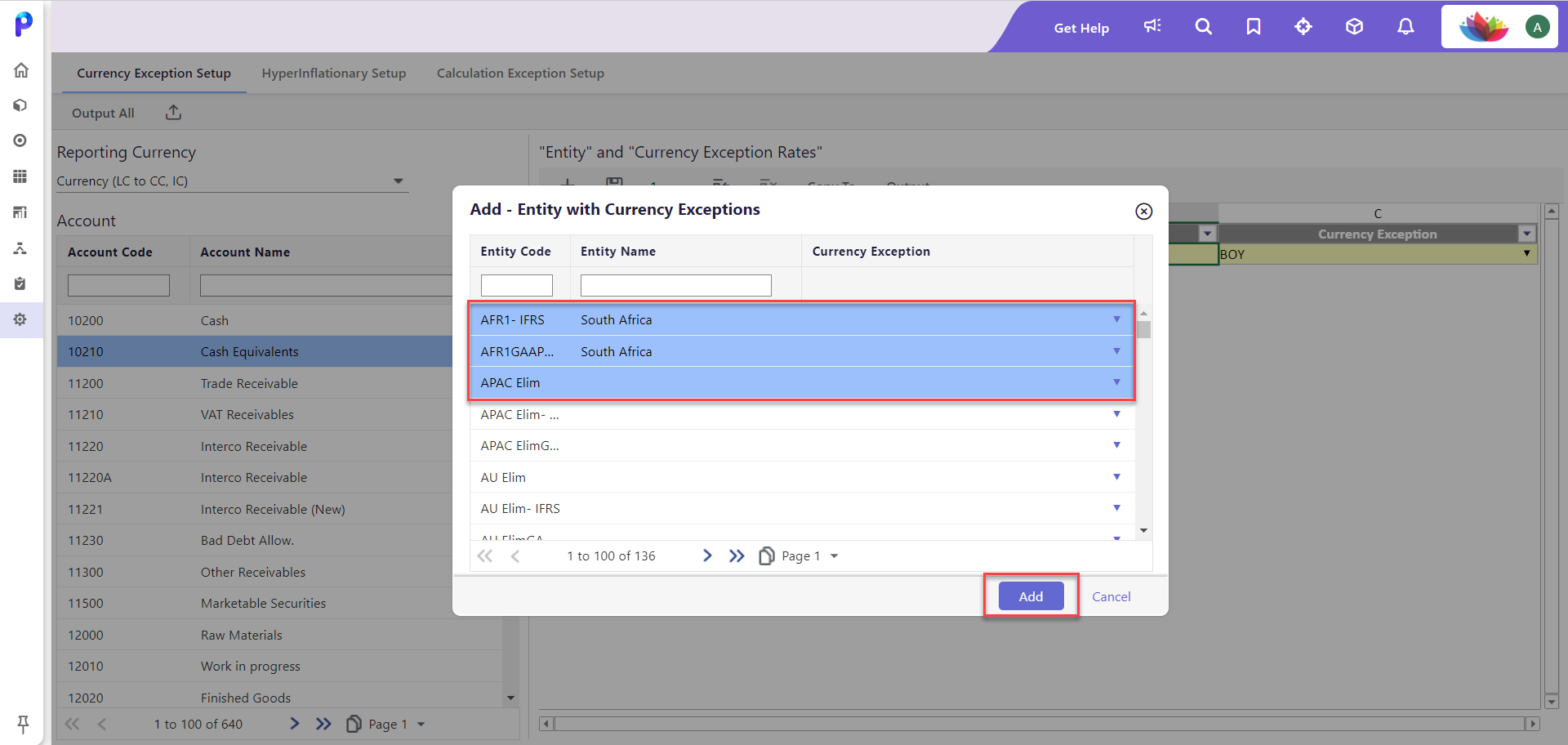Click the Add button in dialog
1568x745 pixels.
coord(1031,596)
